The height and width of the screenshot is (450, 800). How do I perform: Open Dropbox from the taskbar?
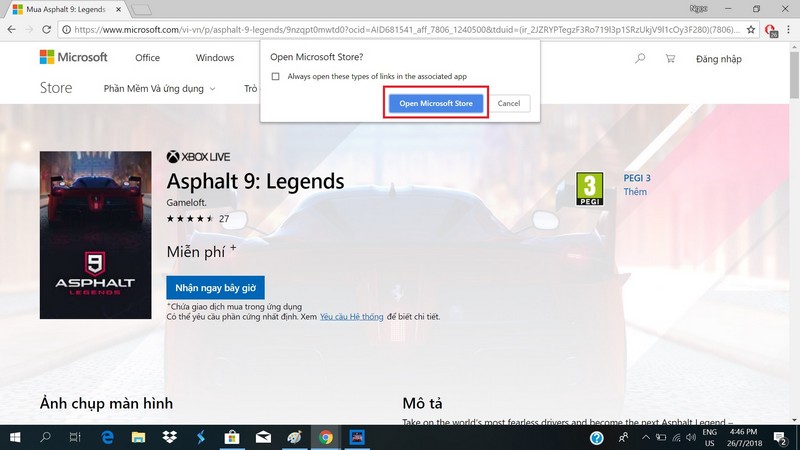169,437
